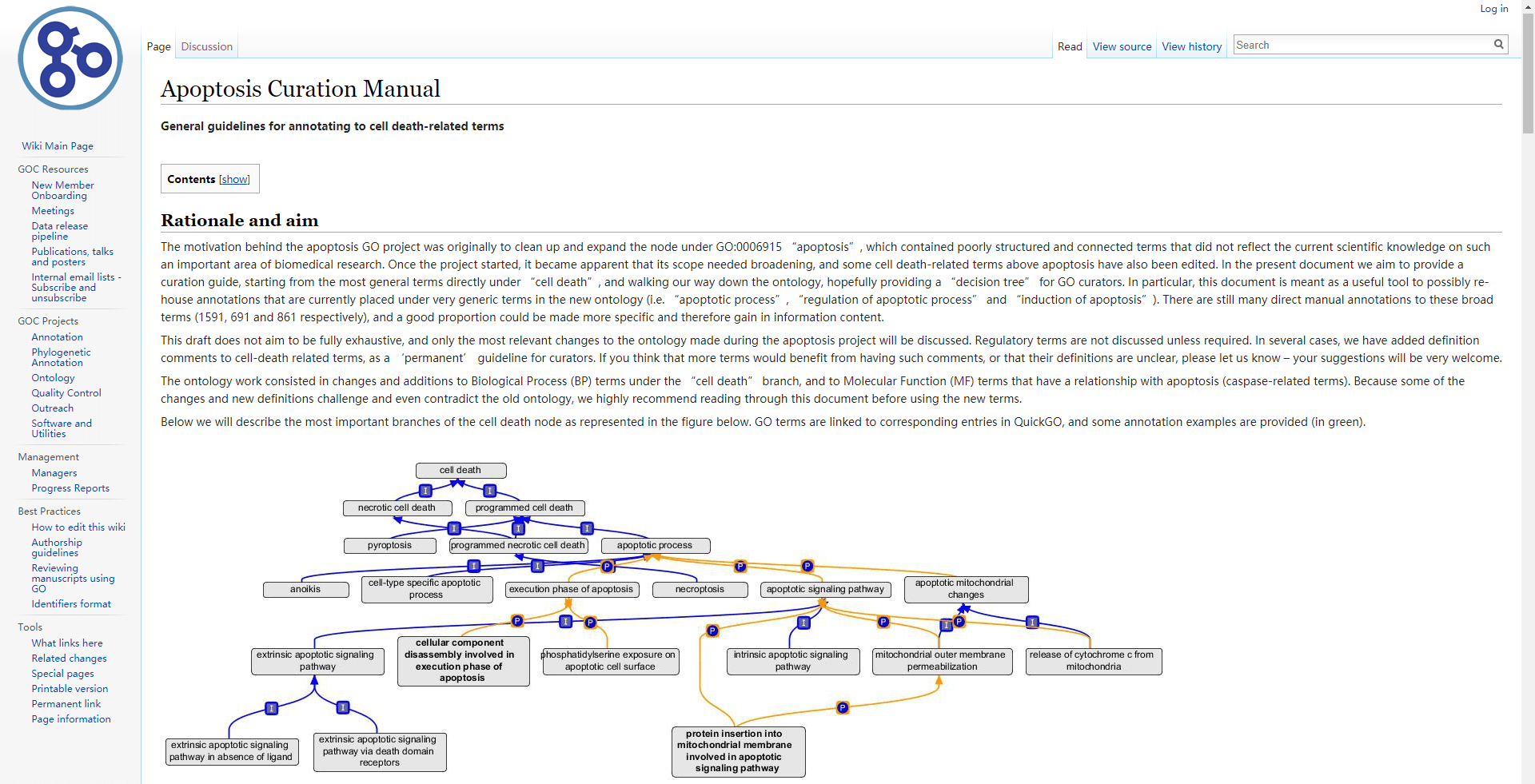
Task: Open the Page tab
Action: (x=158, y=46)
